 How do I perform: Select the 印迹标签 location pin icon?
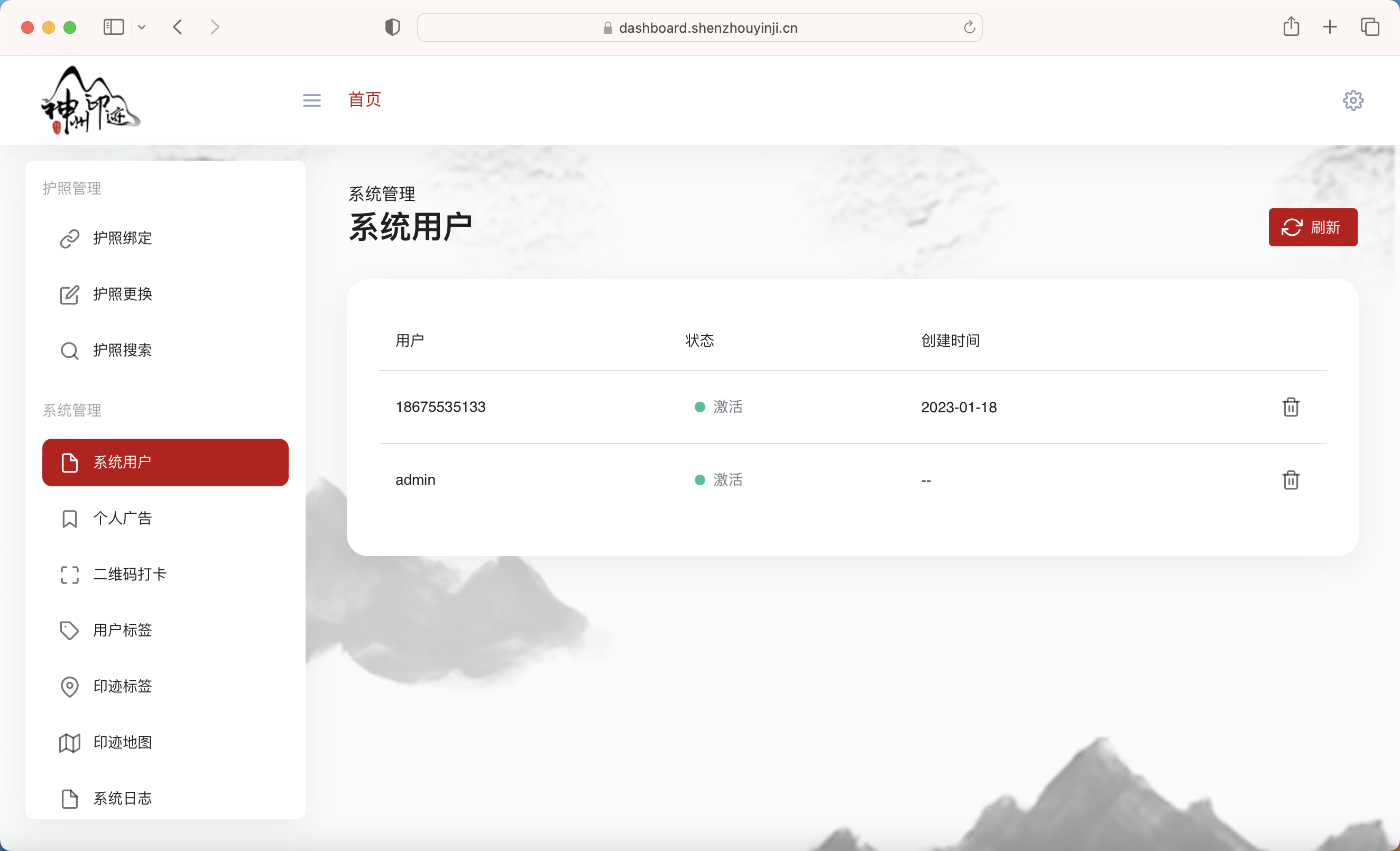tap(69, 686)
